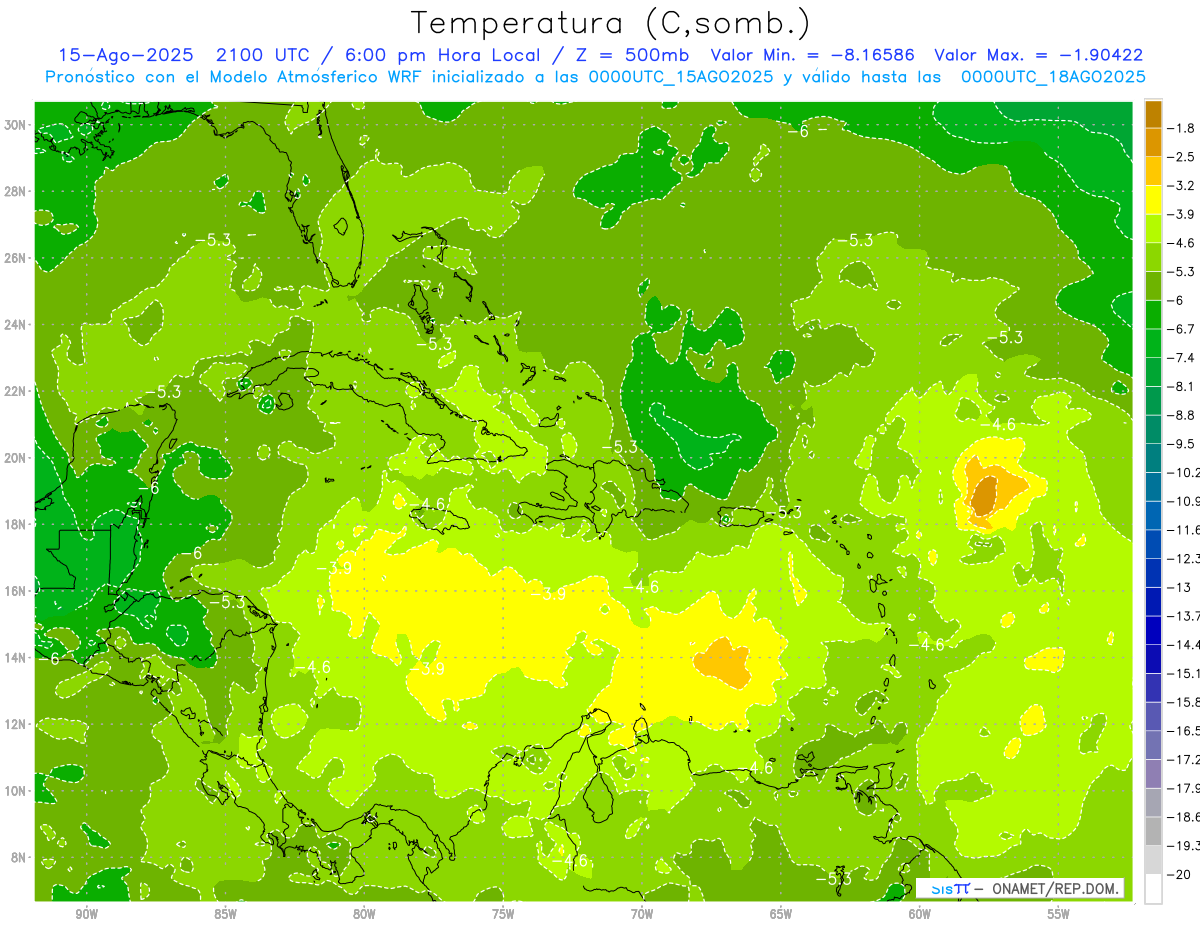This screenshot has height=927, width=1200.
Task: Click the '-14.4' colorbar label
Action: click(x=1183, y=645)
